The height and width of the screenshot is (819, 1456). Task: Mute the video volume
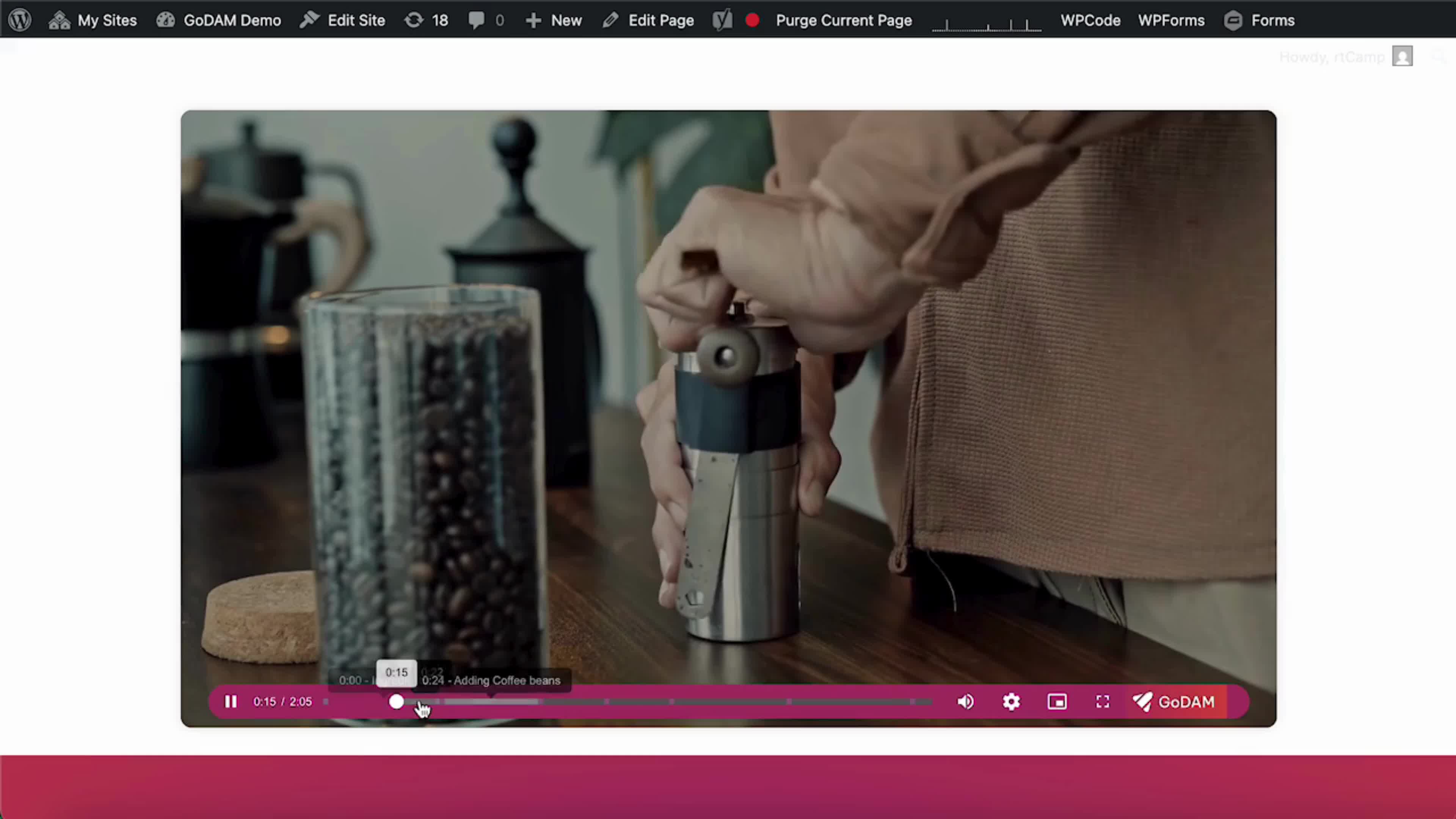pyautogui.click(x=965, y=701)
